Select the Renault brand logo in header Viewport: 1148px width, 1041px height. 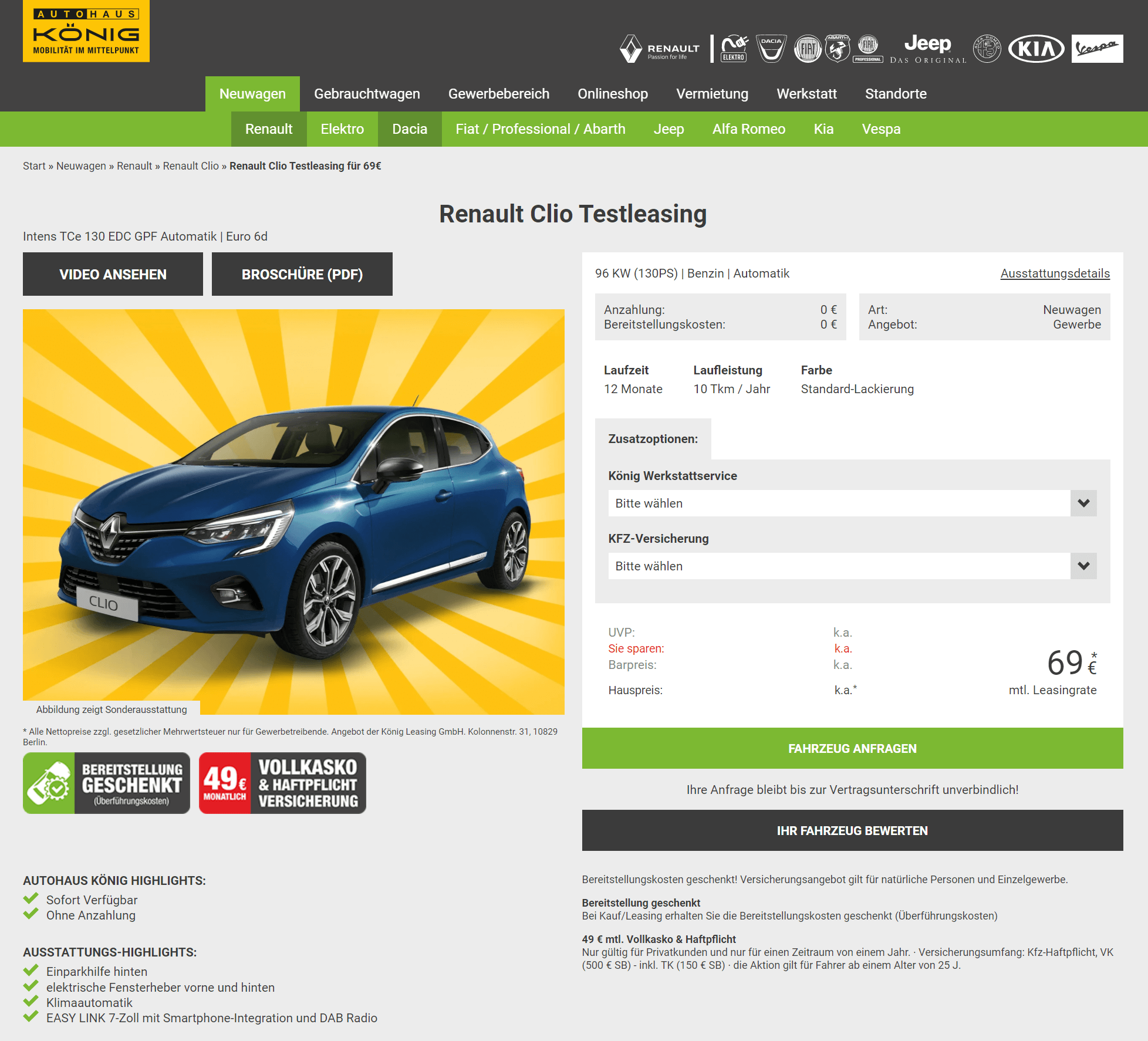660,49
